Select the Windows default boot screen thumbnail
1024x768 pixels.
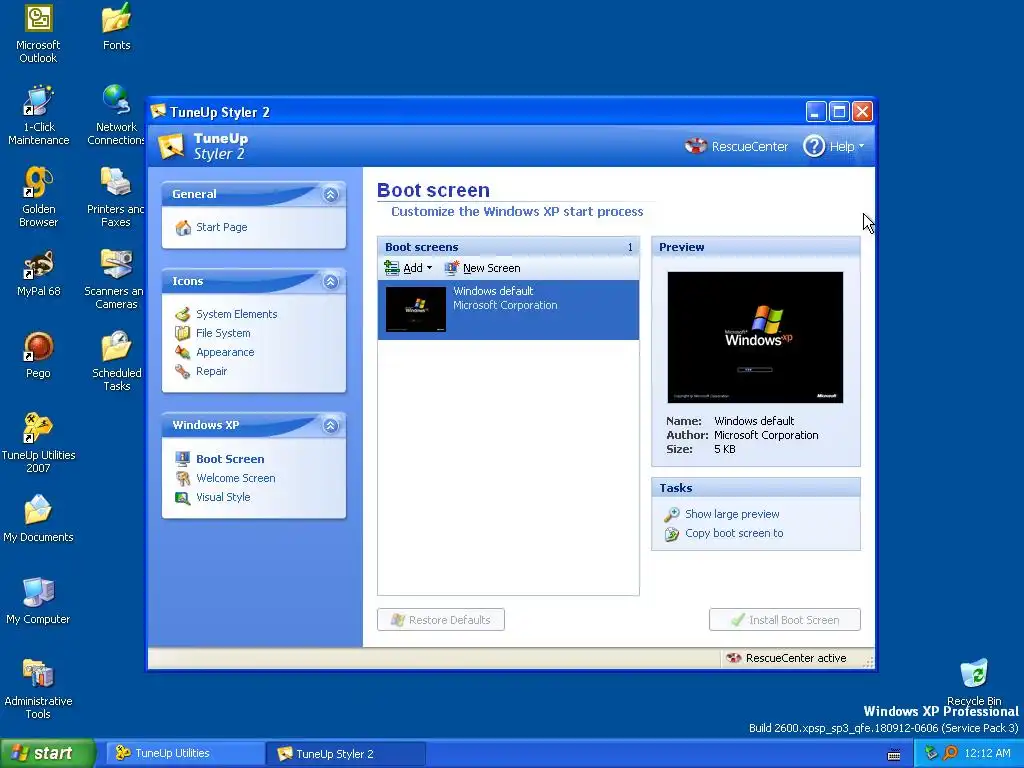(x=416, y=310)
